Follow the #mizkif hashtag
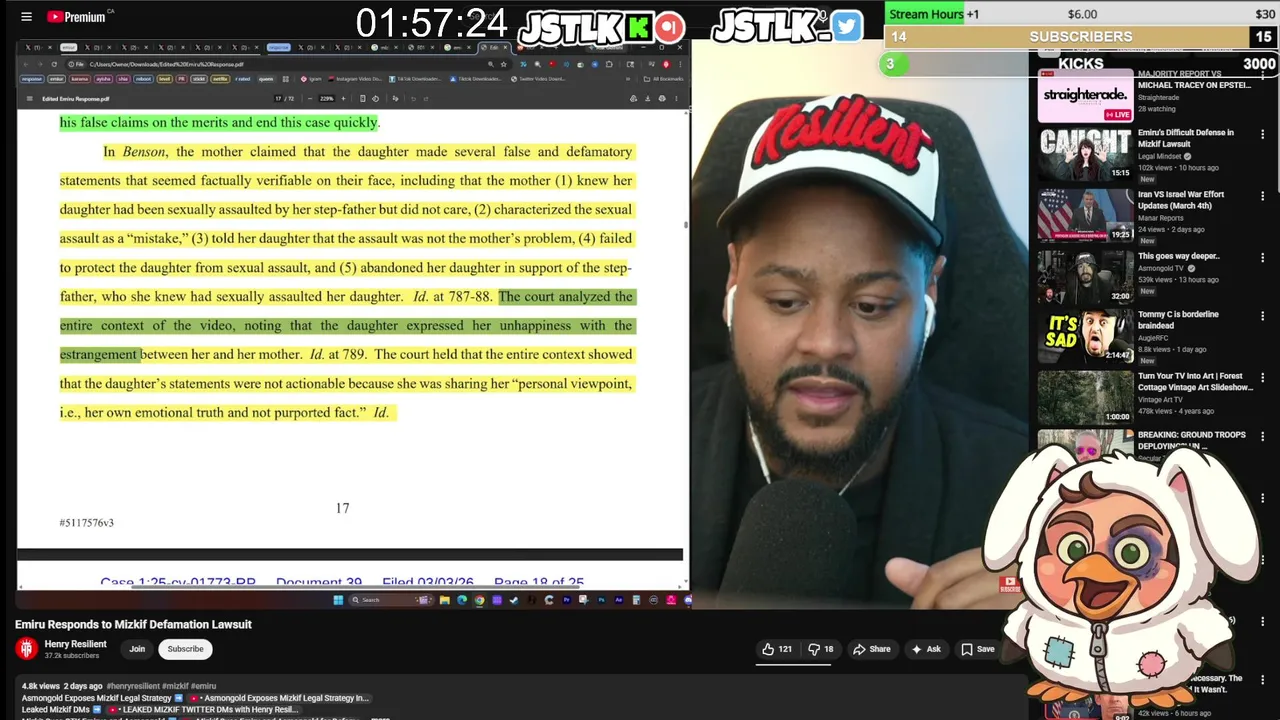The width and height of the screenshot is (1280, 720). pyautogui.click(x=175, y=686)
